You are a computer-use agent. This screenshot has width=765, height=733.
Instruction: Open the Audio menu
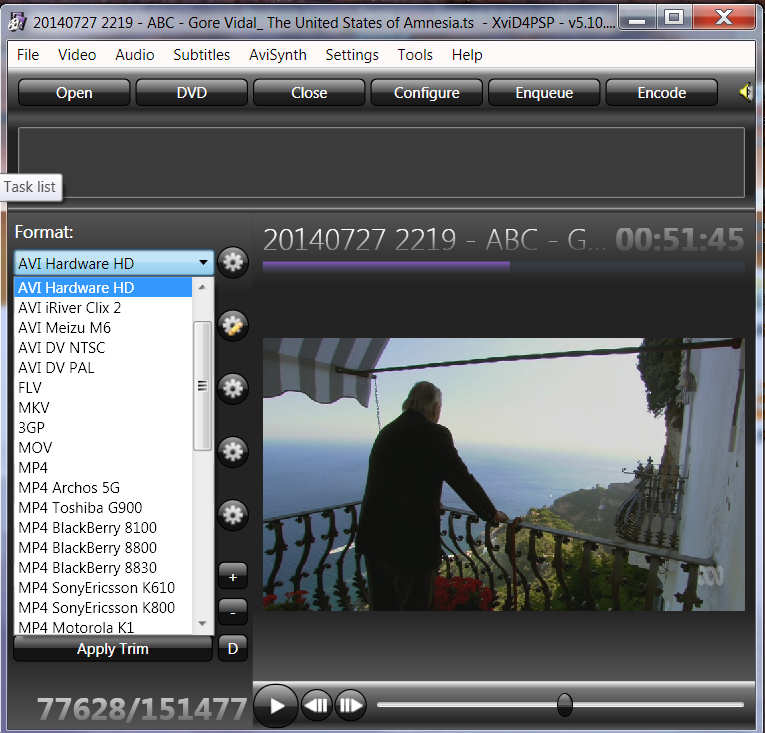pyautogui.click(x=135, y=55)
